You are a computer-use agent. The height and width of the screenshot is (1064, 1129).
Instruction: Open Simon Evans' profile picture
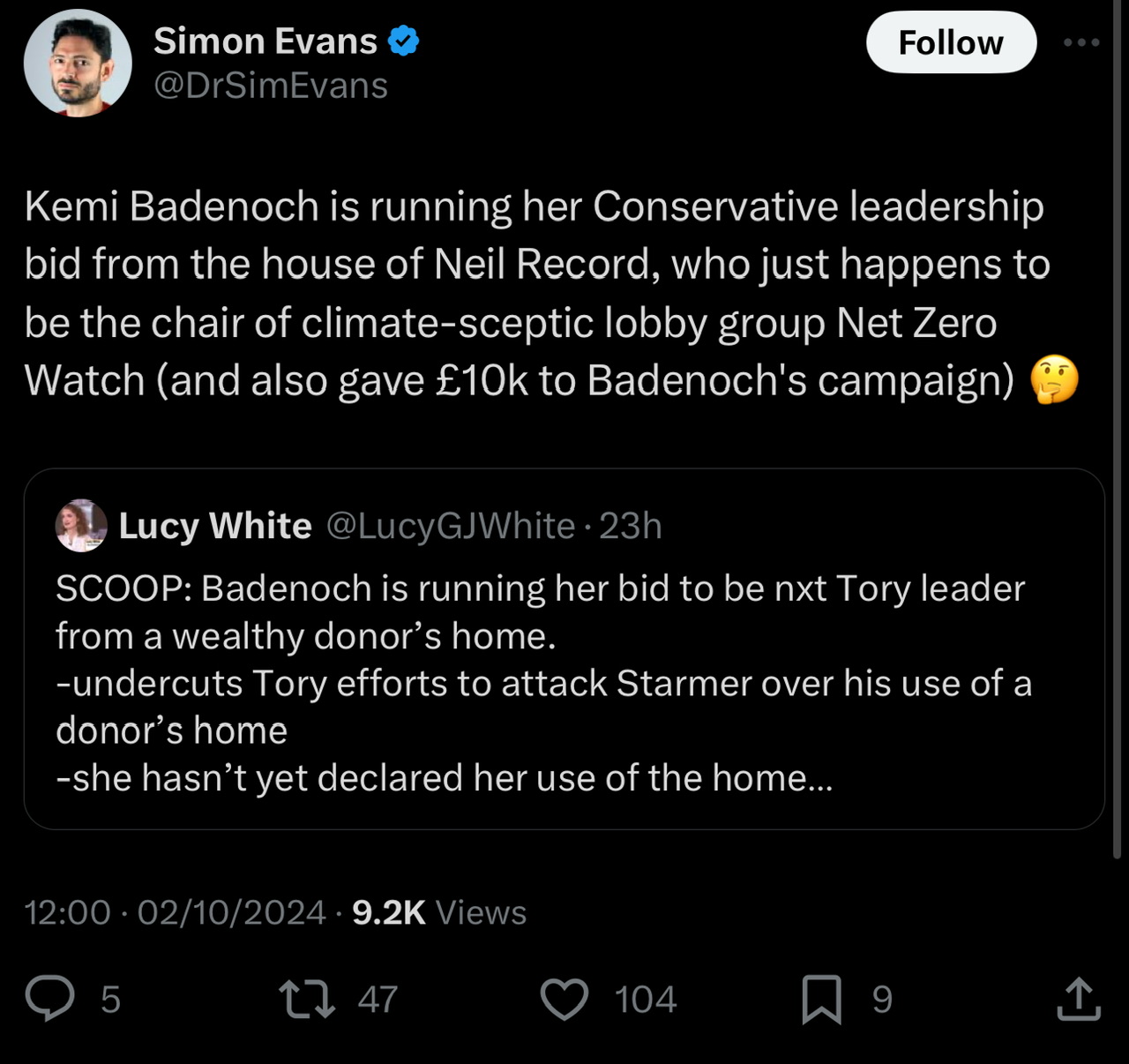78,64
